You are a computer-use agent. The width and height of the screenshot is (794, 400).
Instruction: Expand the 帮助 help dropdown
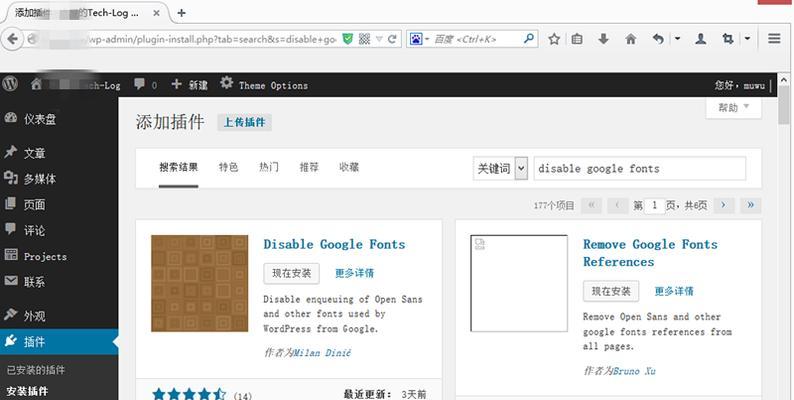[x=733, y=107]
